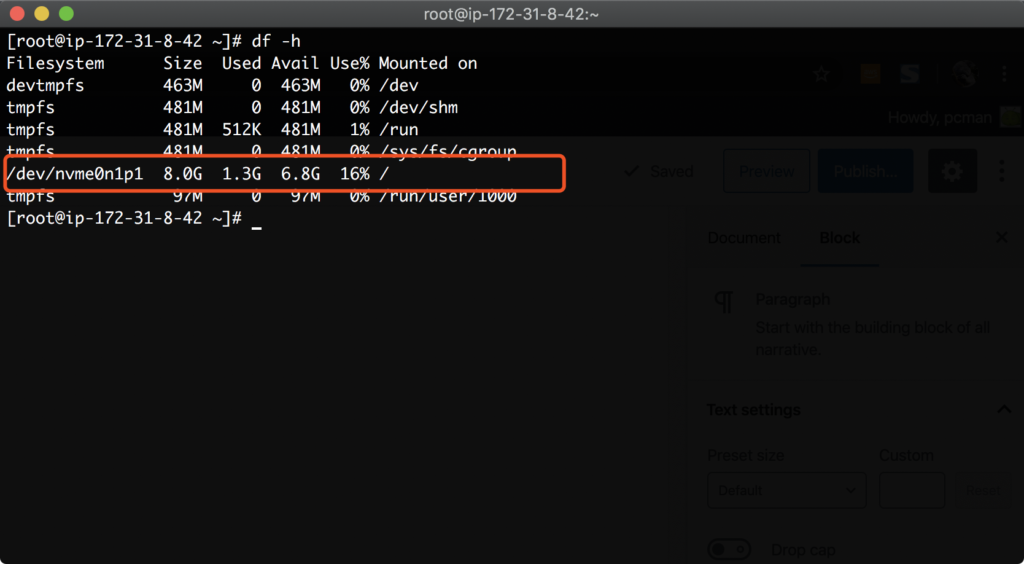
Task: Open the Preset size dropdown
Action: point(786,490)
